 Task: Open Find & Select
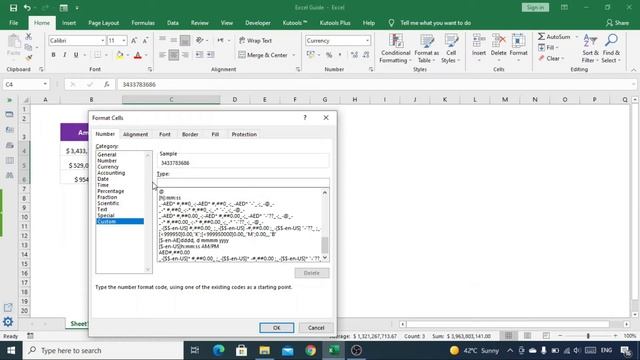point(611,49)
